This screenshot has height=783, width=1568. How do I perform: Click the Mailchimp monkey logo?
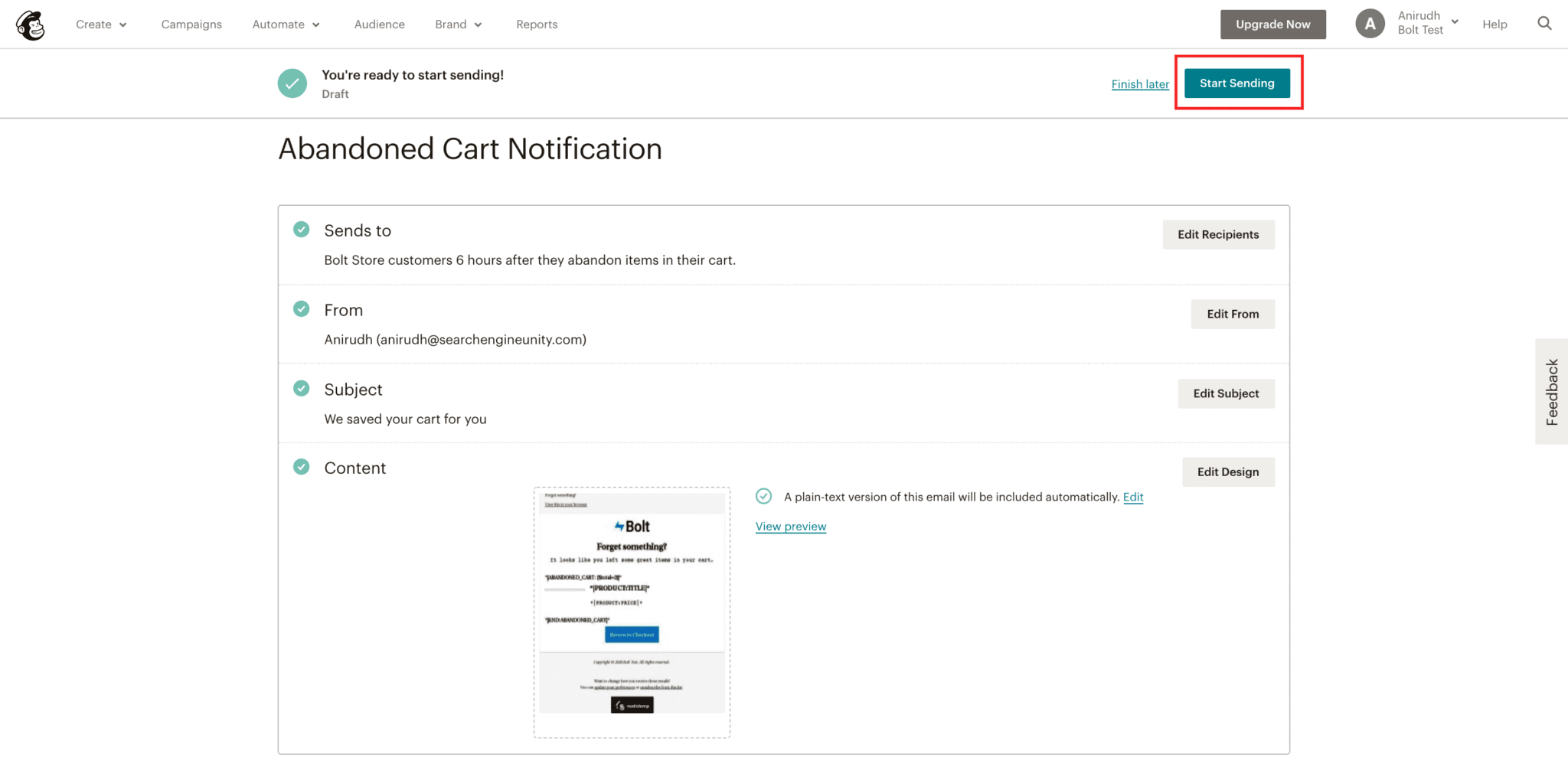[x=31, y=25]
